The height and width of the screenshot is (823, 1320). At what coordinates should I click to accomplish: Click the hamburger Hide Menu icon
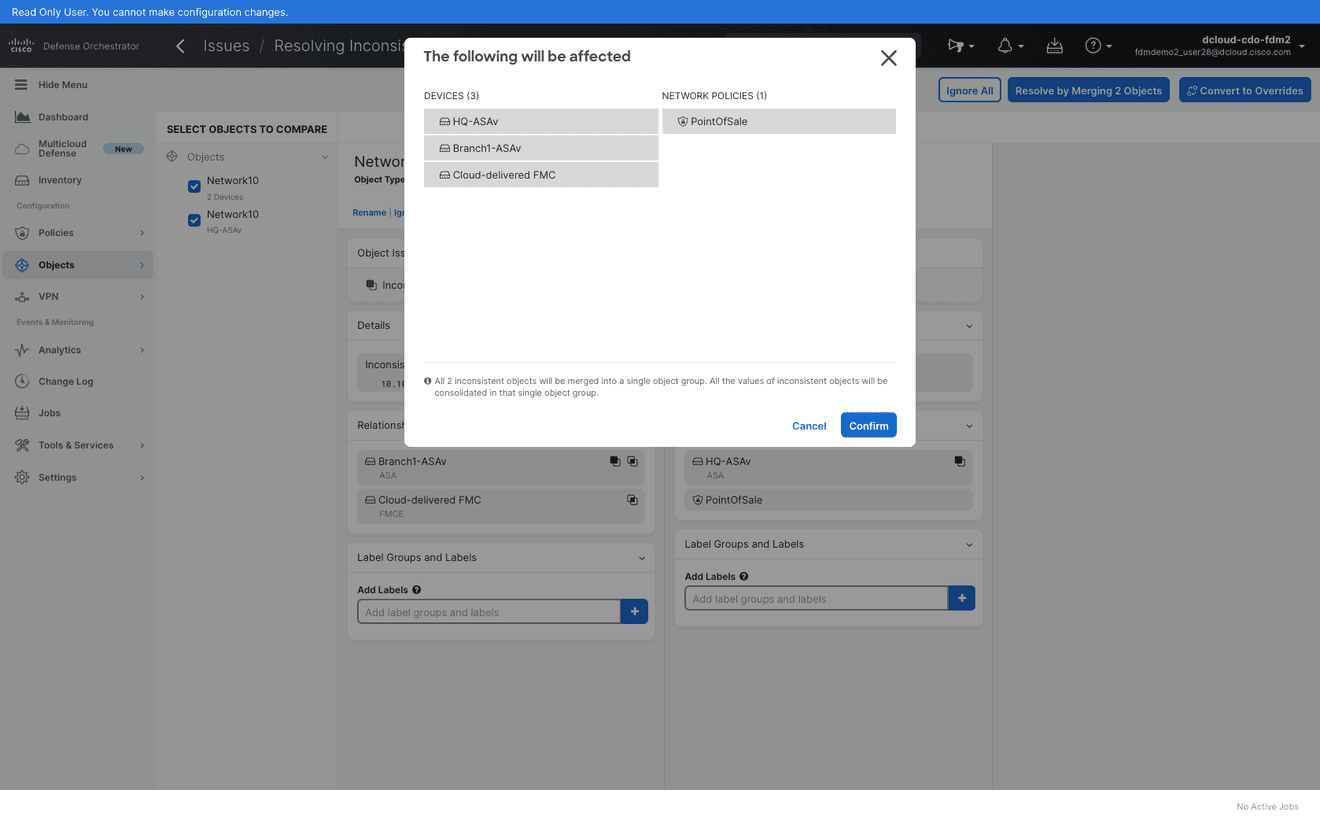tap(21, 85)
